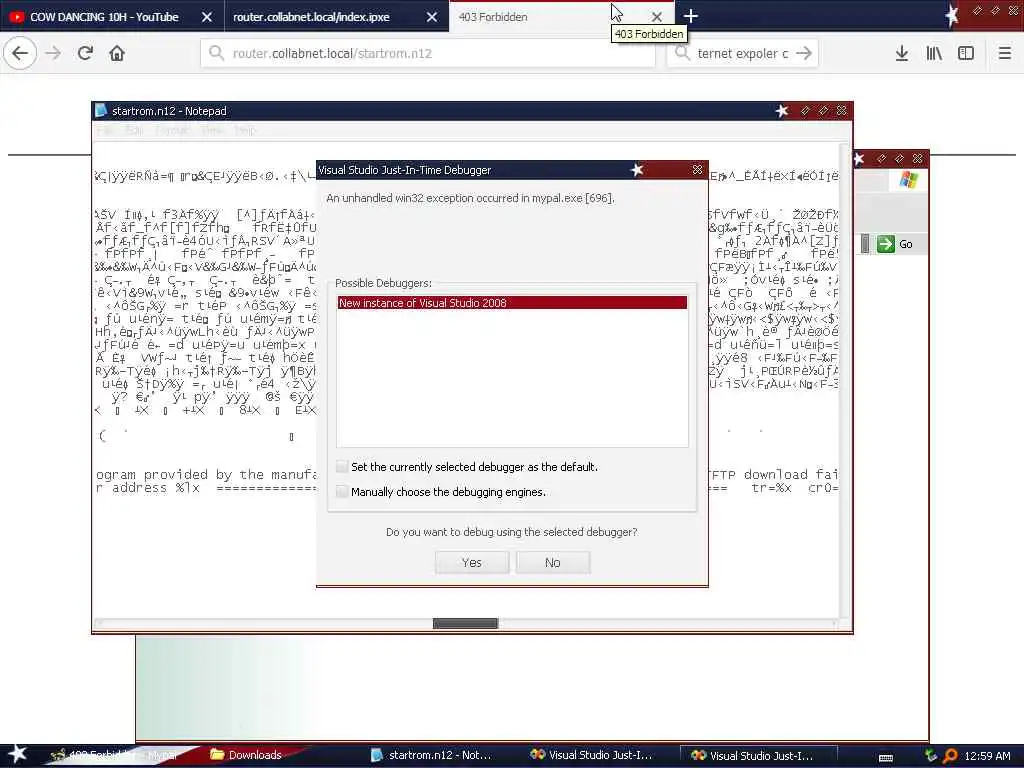Click the search box magnifier icon
Image resolution: width=1024 pixels, height=768 pixels.
(682, 53)
